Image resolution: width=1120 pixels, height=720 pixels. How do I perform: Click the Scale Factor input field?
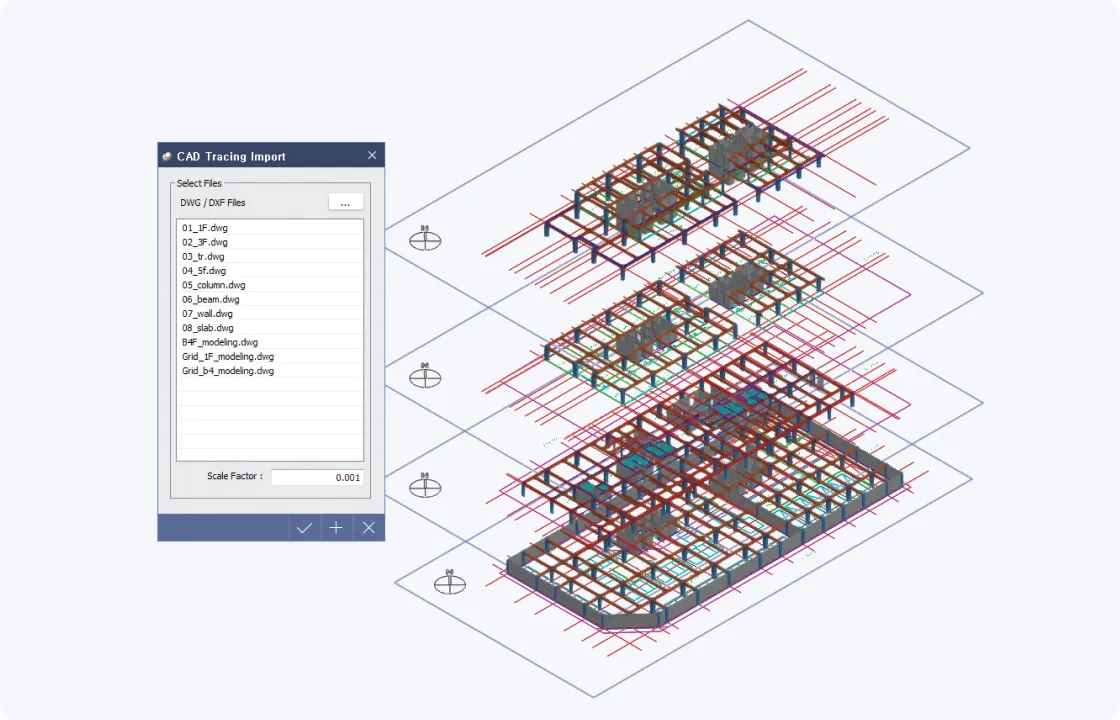coord(317,477)
